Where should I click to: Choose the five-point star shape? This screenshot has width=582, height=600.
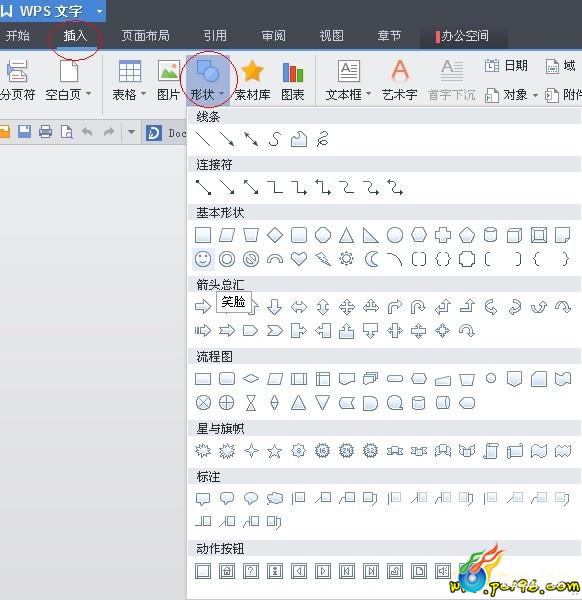(x=275, y=451)
